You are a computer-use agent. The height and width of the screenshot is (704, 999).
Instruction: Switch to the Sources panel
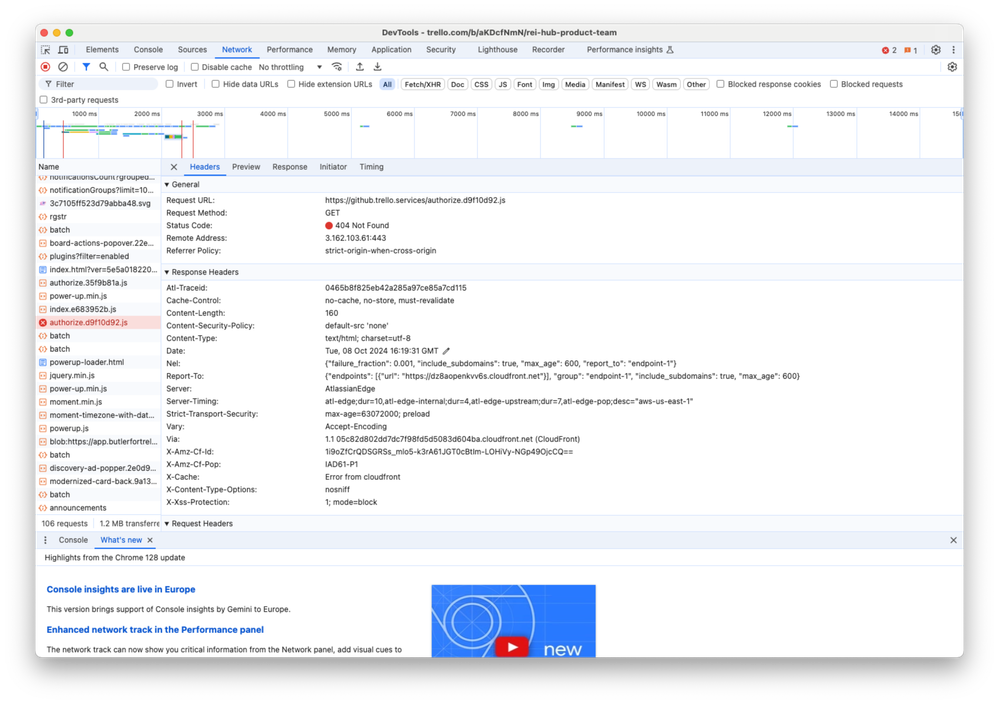(x=192, y=50)
